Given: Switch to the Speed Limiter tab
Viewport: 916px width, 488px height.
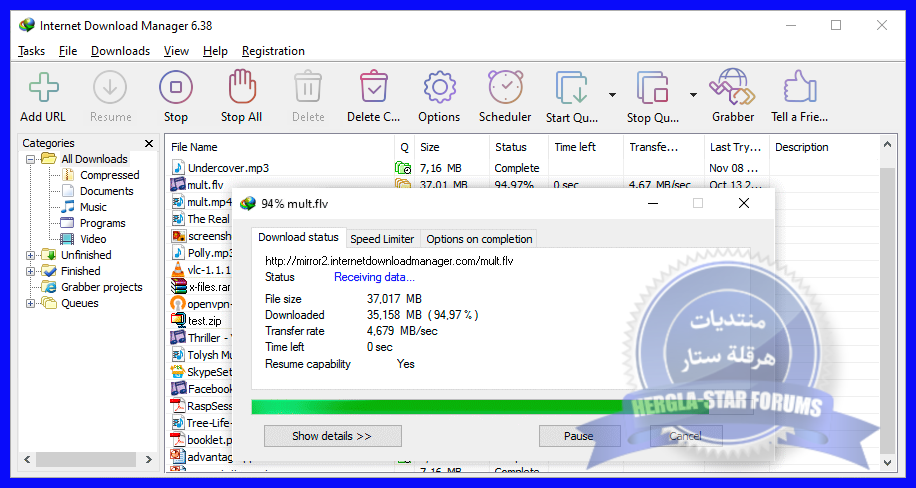Looking at the screenshot, I should (x=382, y=239).
